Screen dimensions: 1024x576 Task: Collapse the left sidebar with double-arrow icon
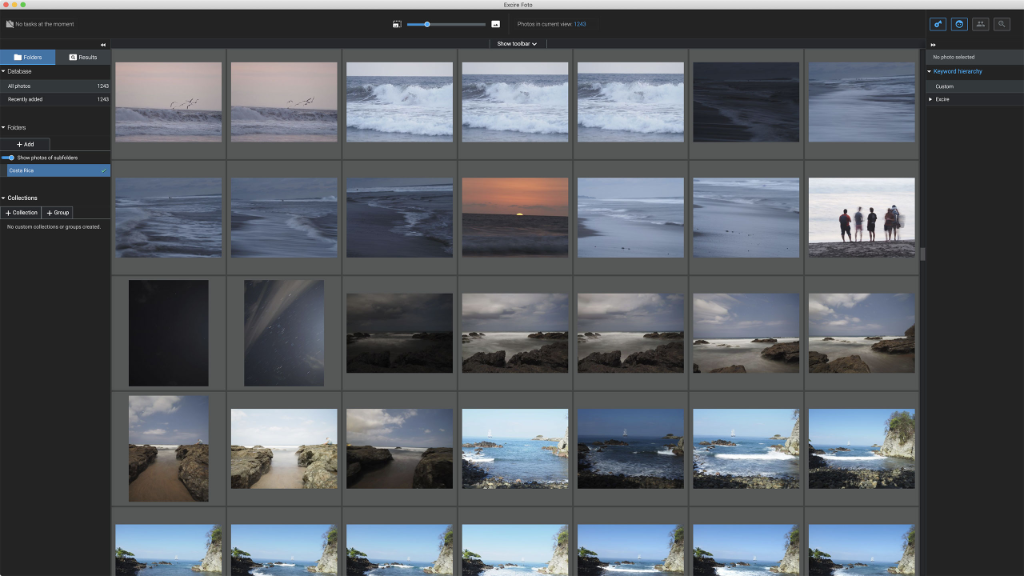point(103,44)
